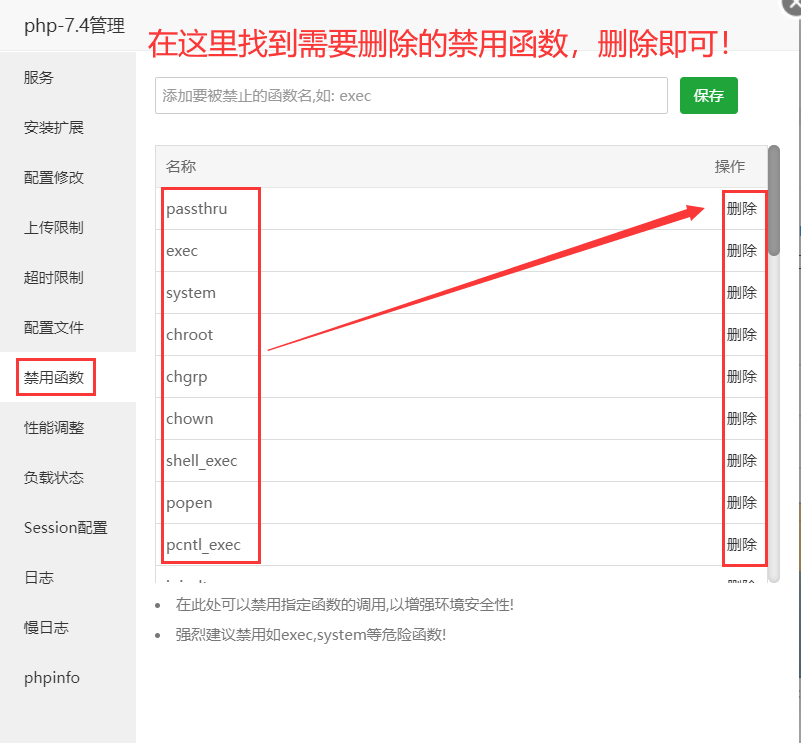Open the 慢日志 page
The width and height of the screenshot is (801, 743).
(46, 628)
